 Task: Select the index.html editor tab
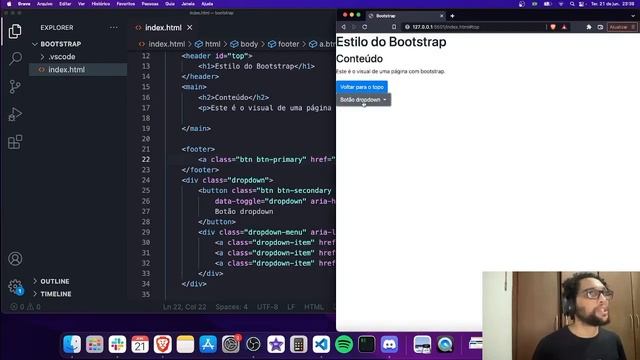163,28
